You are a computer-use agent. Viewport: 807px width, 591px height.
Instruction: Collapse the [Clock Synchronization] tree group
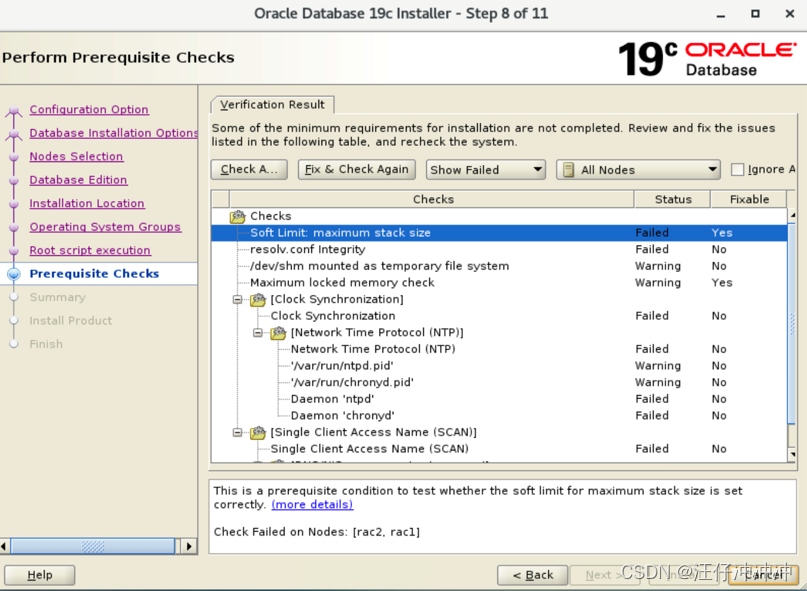click(x=237, y=299)
